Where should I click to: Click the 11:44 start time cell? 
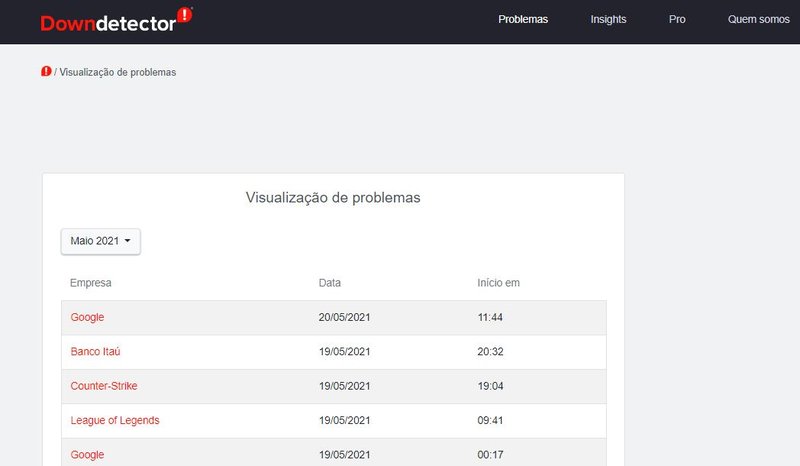490,317
